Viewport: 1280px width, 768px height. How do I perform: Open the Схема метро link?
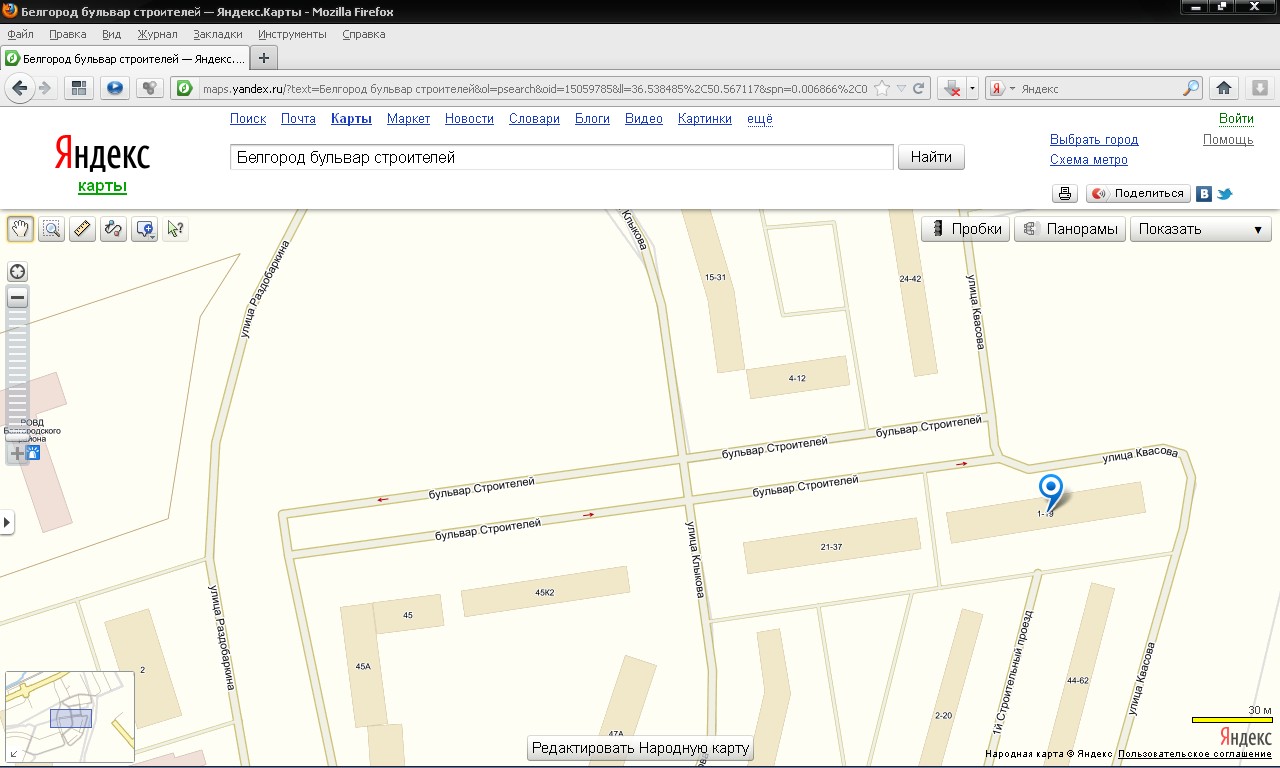(x=1089, y=160)
